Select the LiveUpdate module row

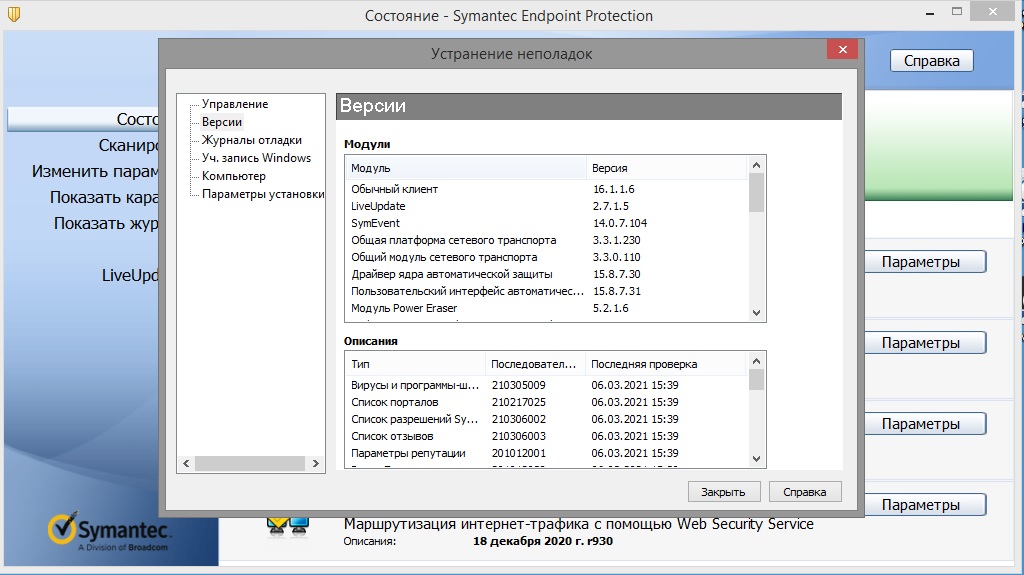547,206
